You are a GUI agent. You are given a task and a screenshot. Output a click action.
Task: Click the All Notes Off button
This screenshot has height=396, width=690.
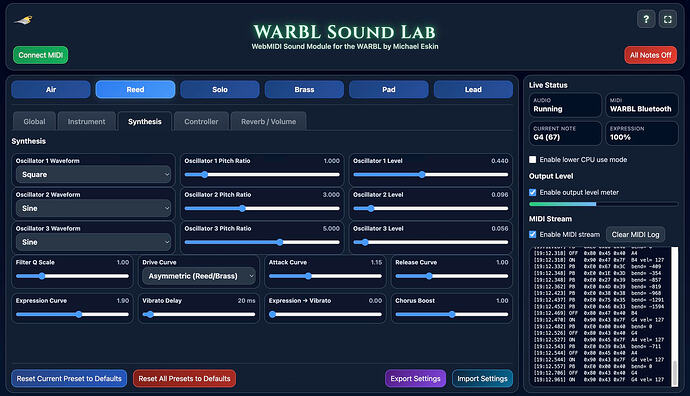(650, 55)
